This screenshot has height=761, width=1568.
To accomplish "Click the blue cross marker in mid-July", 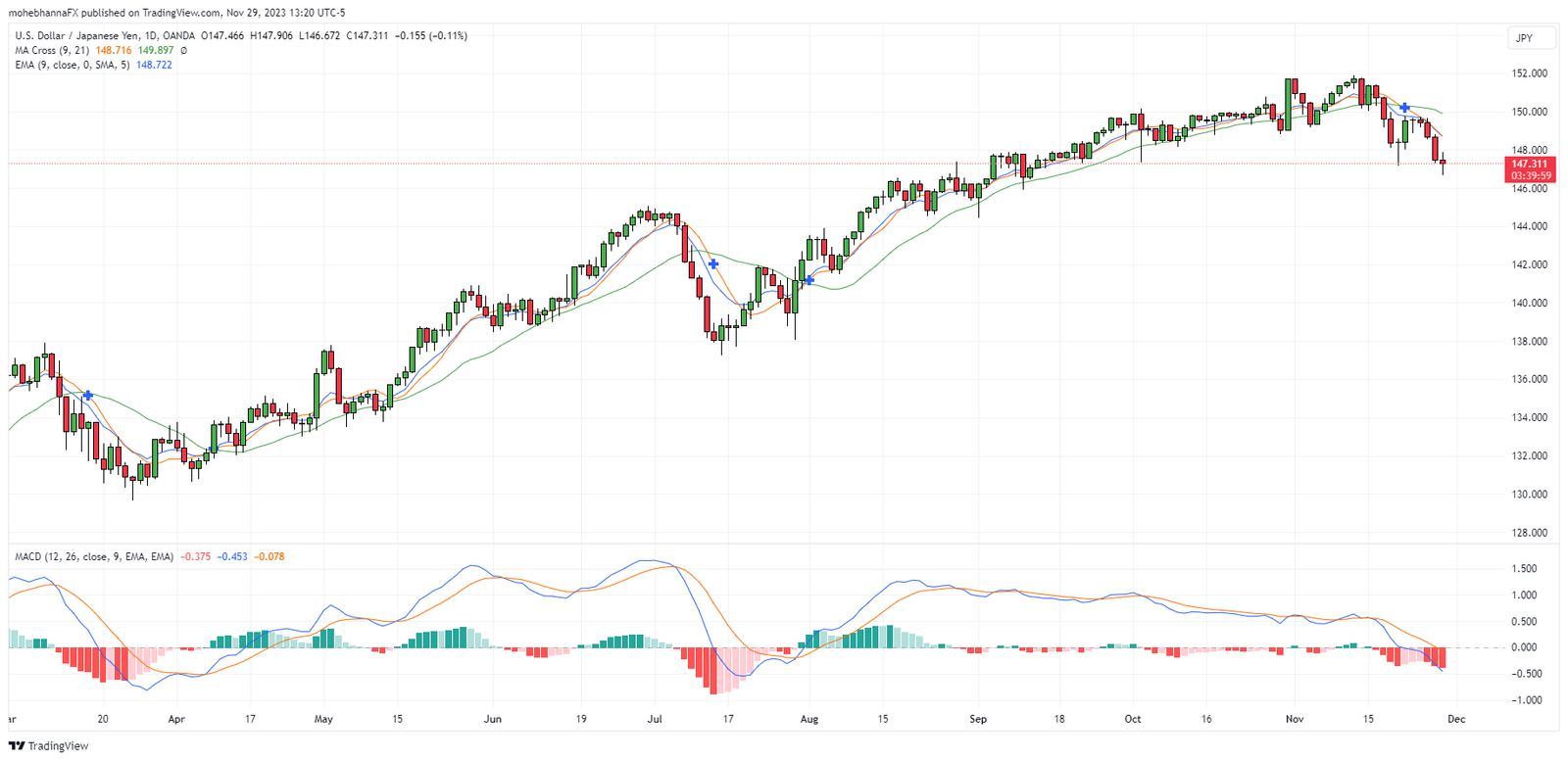I will click(713, 264).
